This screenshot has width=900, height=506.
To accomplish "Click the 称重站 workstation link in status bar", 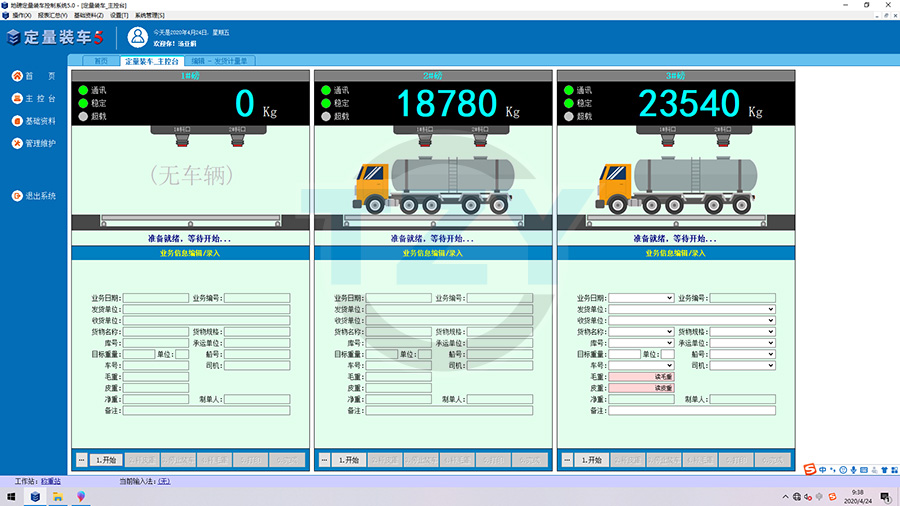I will (x=53, y=481).
